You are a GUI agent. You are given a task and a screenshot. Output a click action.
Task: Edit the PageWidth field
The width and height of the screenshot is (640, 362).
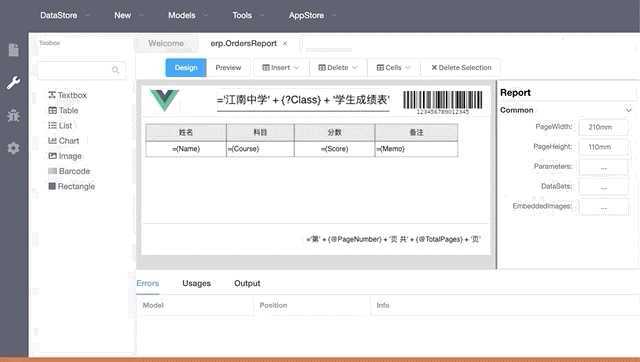click(603, 127)
